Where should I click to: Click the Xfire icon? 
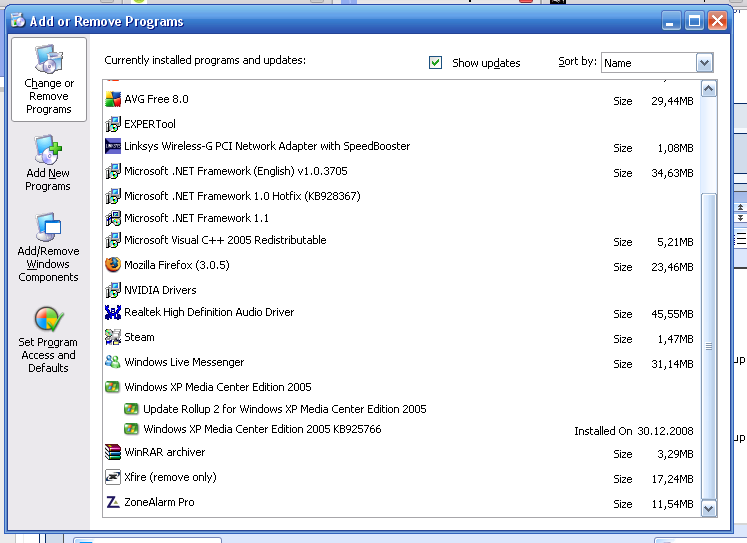(x=113, y=477)
